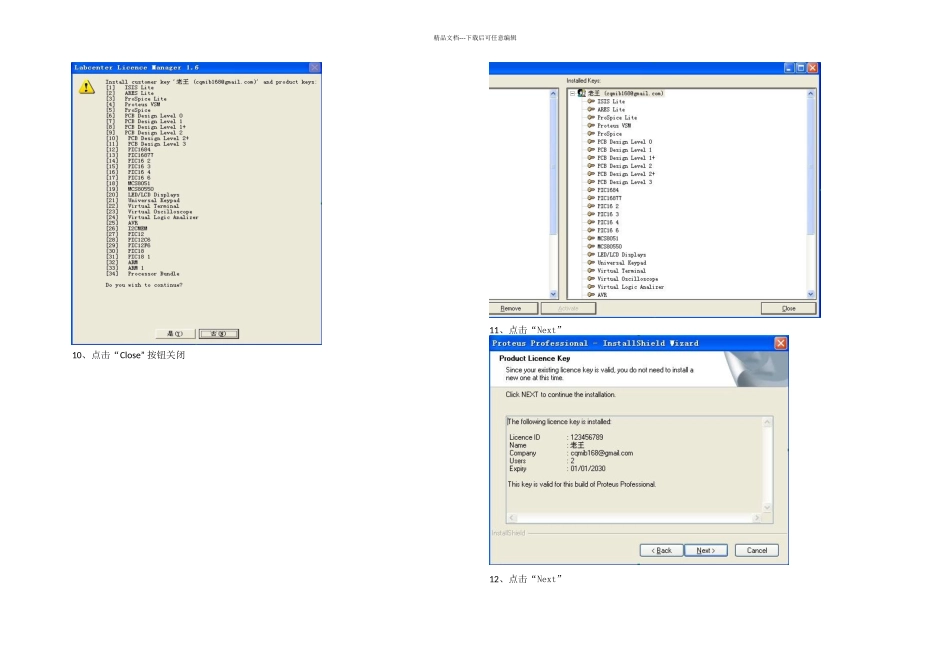
Task: Select PIC16877 in Installed Keys tree
Action: pyautogui.click(x=610, y=198)
